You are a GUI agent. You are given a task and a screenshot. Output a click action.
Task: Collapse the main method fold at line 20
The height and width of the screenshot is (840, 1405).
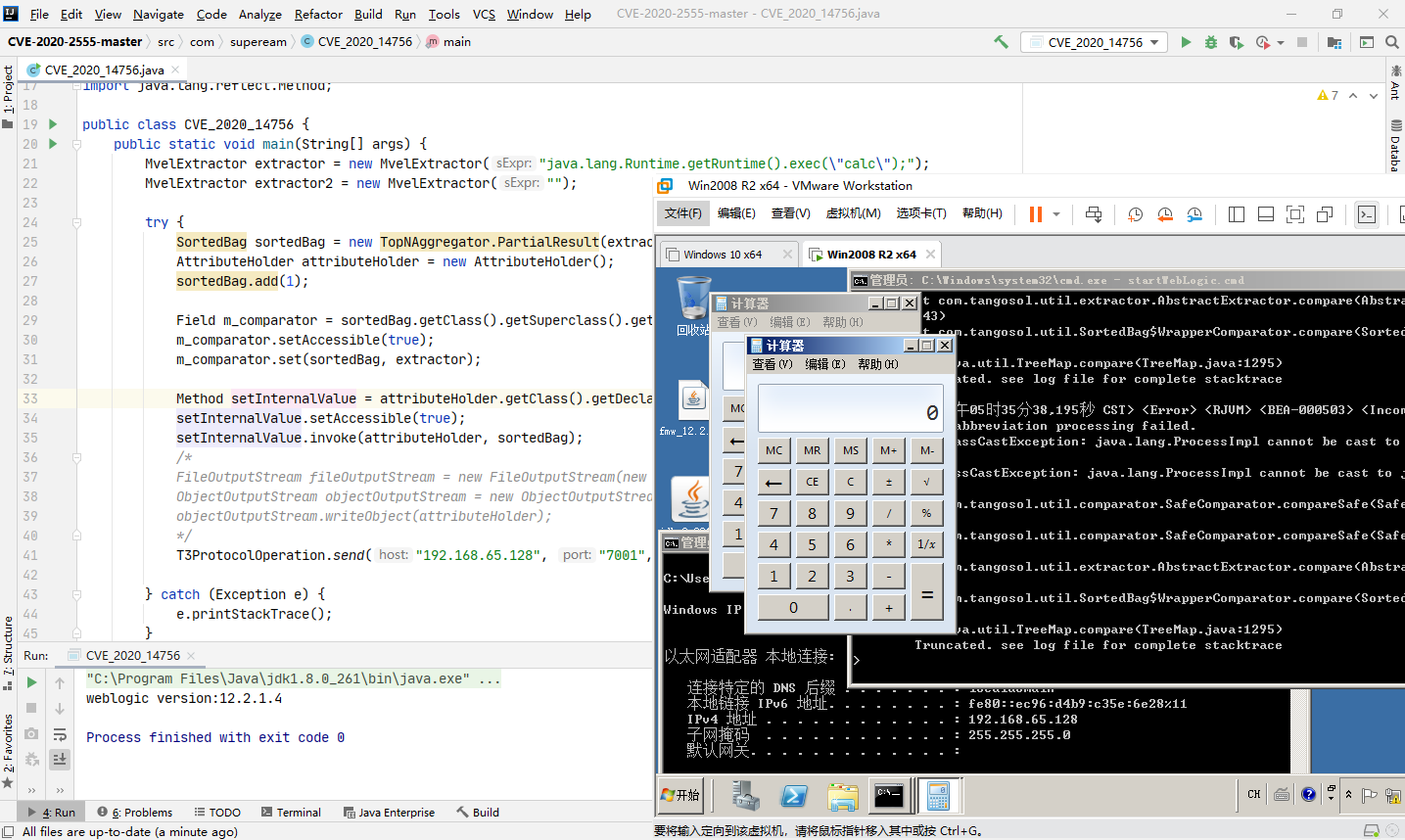(75, 144)
